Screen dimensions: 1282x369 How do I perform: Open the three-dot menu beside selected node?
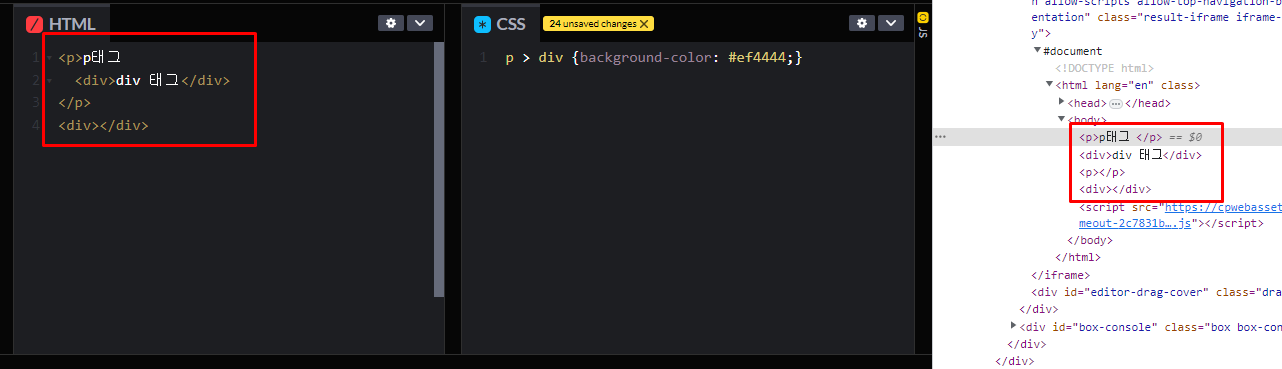tap(940, 136)
